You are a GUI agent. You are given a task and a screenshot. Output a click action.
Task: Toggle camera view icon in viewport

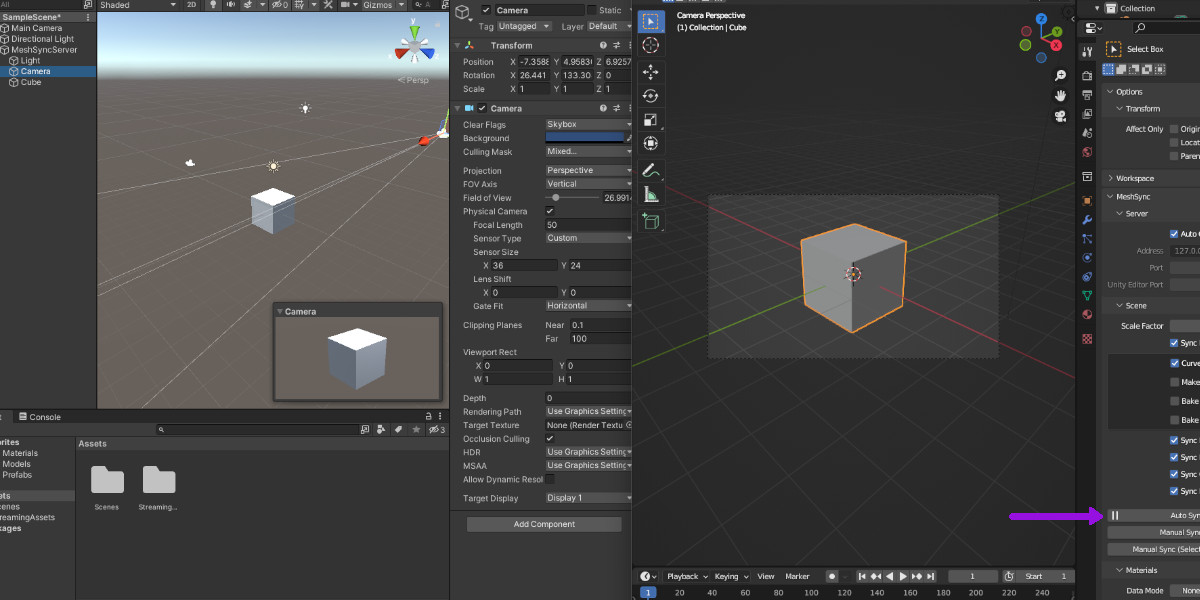[x=1060, y=116]
